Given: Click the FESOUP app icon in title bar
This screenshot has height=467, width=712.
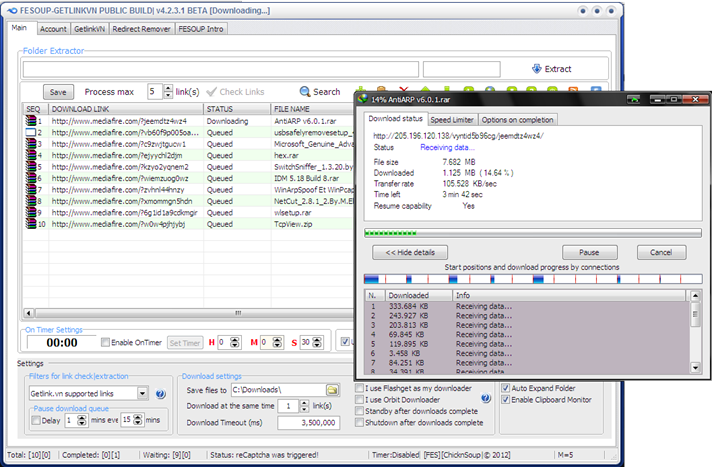Looking at the screenshot, I should [12, 10].
